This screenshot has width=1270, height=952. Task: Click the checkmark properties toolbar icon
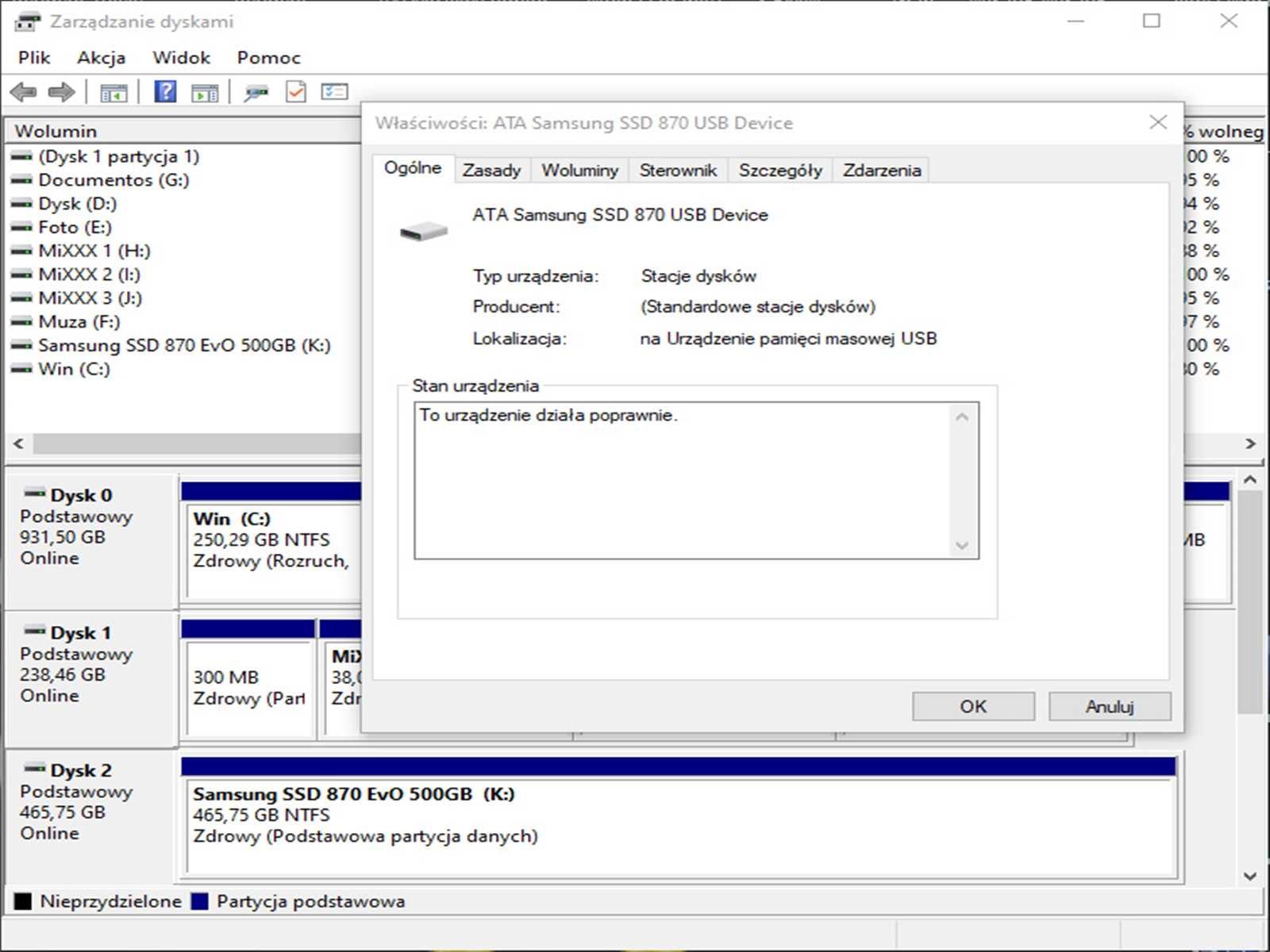pos(296,92)
